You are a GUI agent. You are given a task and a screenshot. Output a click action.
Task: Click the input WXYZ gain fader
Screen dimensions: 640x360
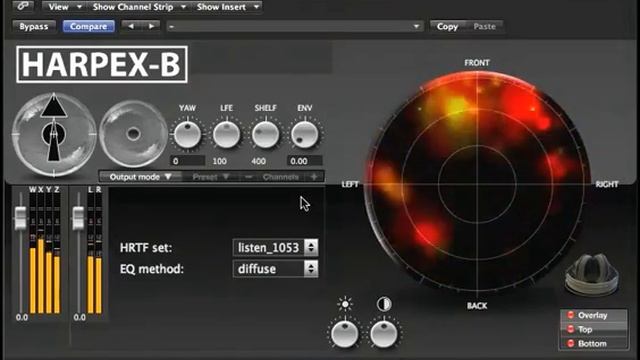[x=20, y=218]
